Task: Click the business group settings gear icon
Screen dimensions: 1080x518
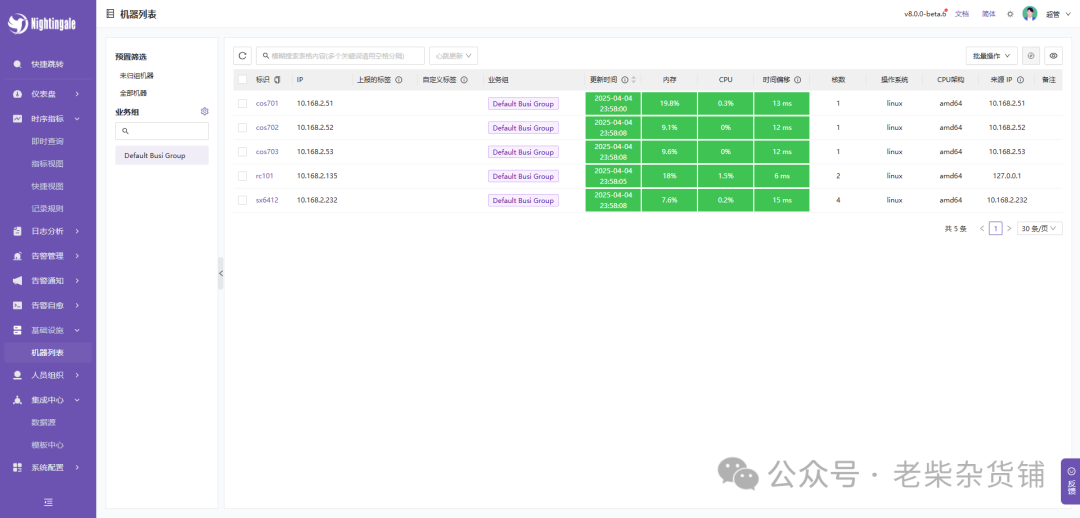Action: [205, 111]
